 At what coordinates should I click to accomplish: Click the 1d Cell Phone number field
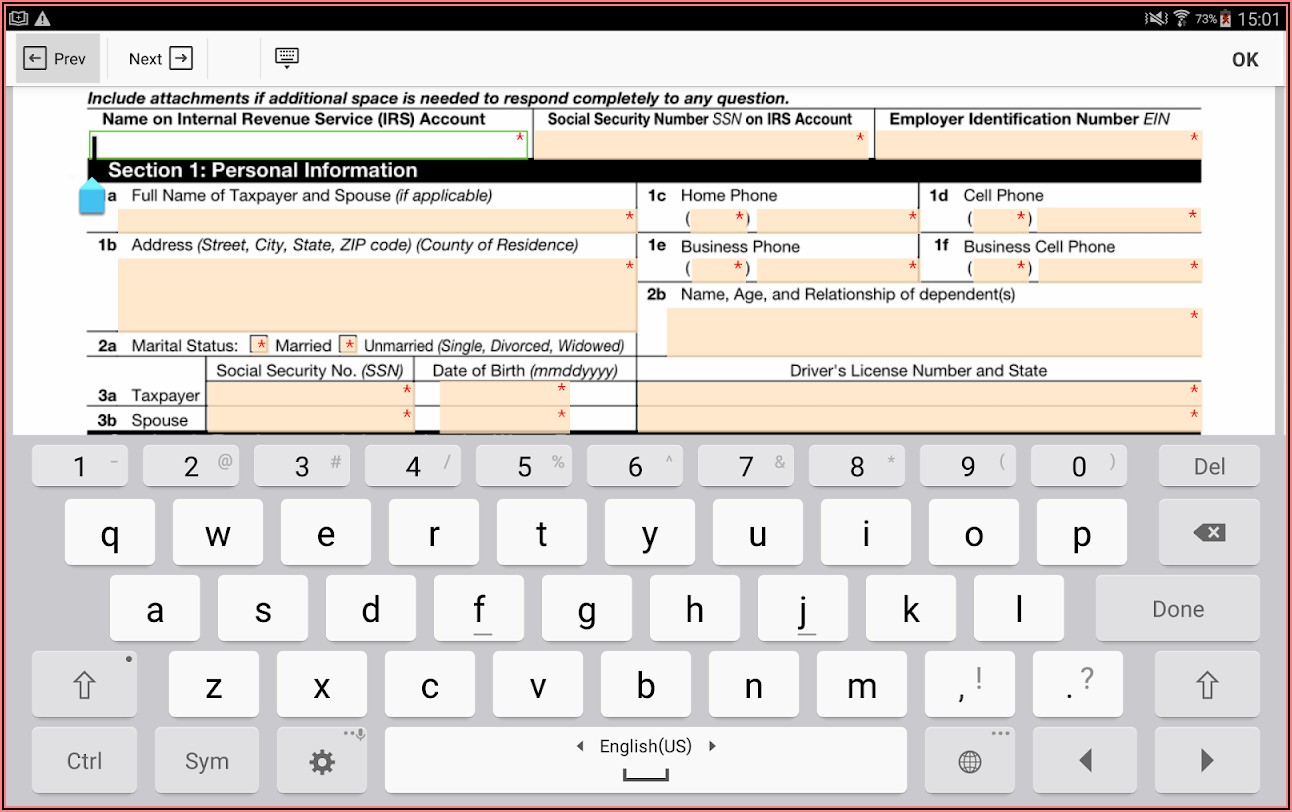pos(1119,220)
